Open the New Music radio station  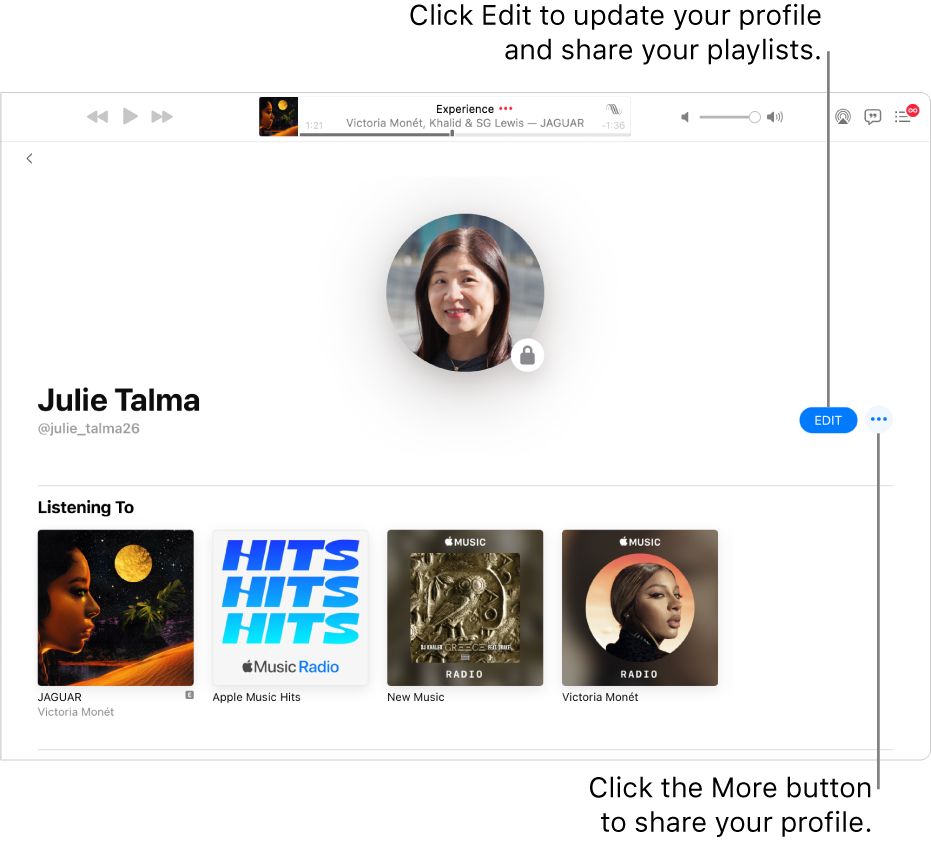(465, 608)
